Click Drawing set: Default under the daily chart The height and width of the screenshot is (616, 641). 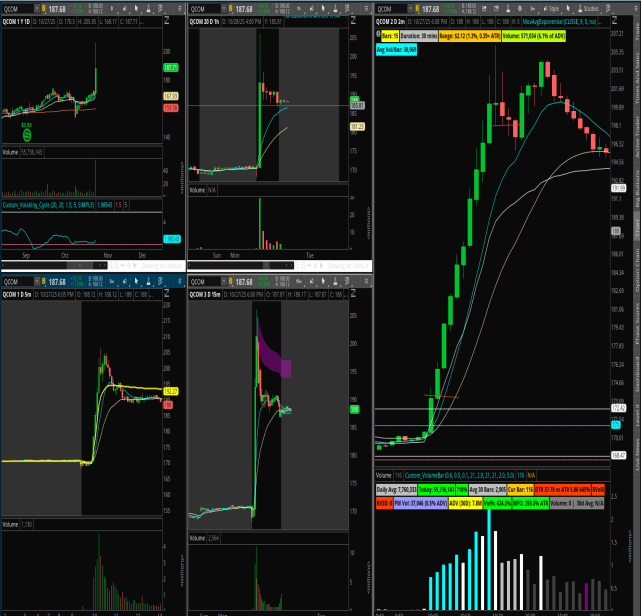162,266
